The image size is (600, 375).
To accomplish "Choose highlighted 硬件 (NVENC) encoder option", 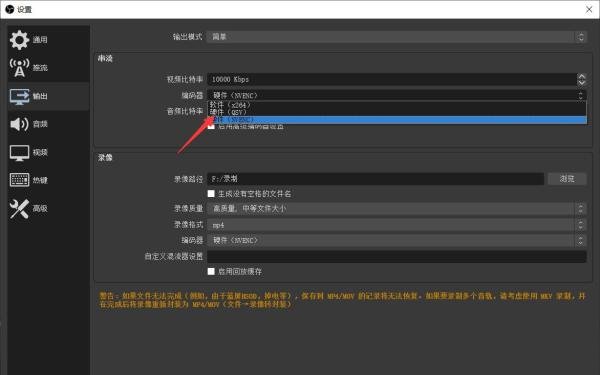I will click(397, 120).
